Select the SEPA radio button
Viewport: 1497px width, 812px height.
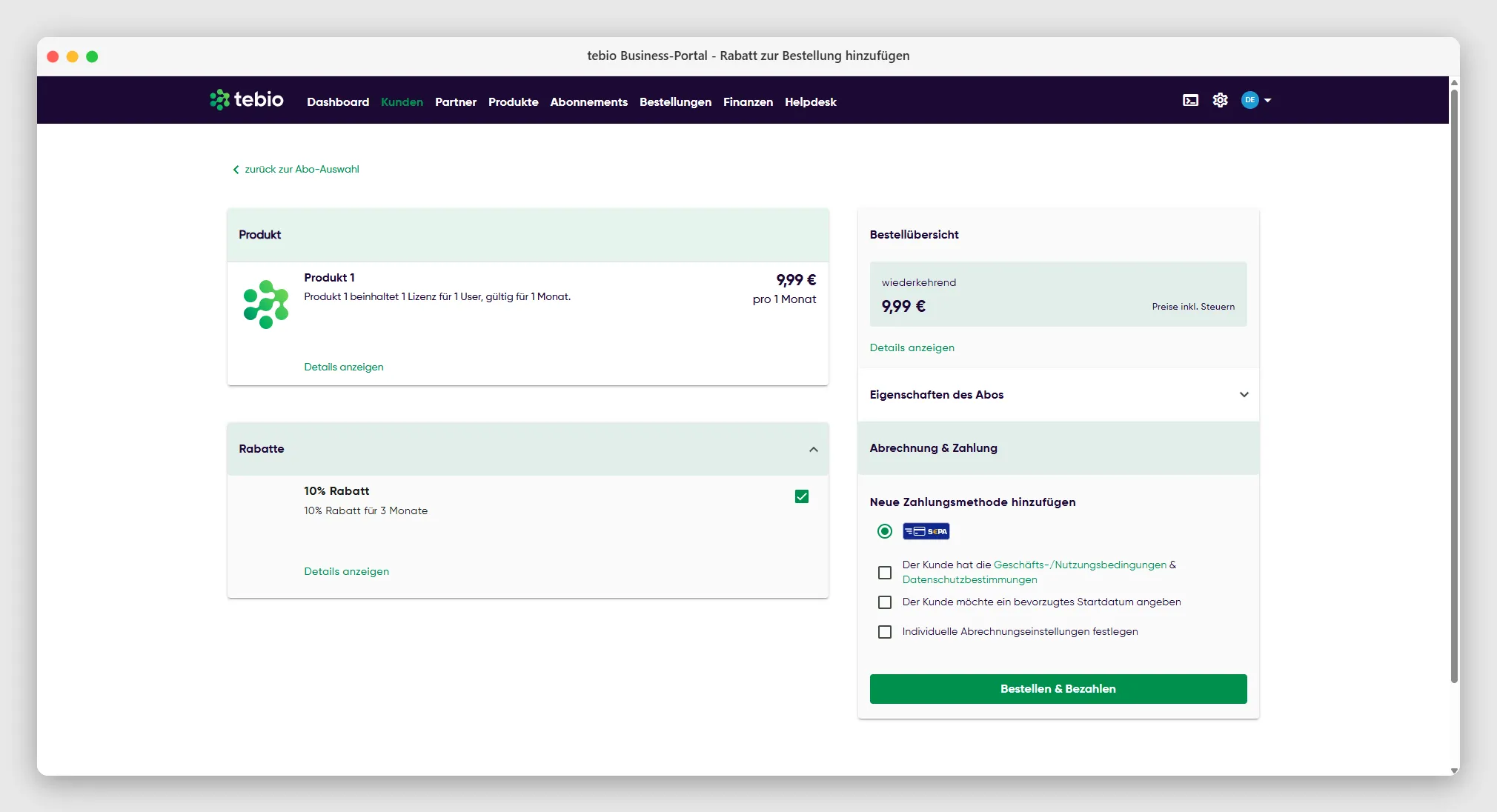[x=884, y=531]
